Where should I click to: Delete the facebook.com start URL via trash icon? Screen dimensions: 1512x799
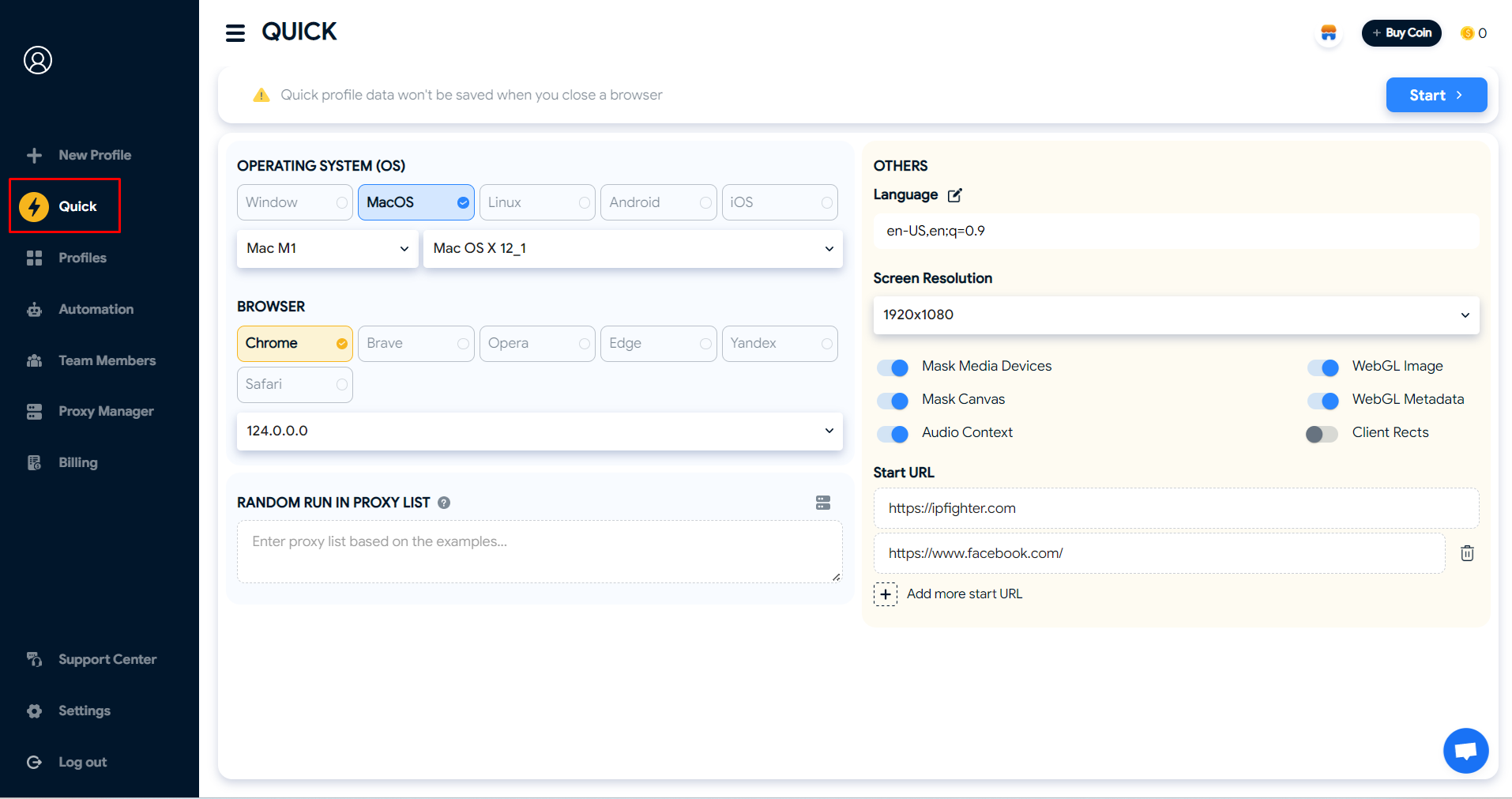point(1467,553)
